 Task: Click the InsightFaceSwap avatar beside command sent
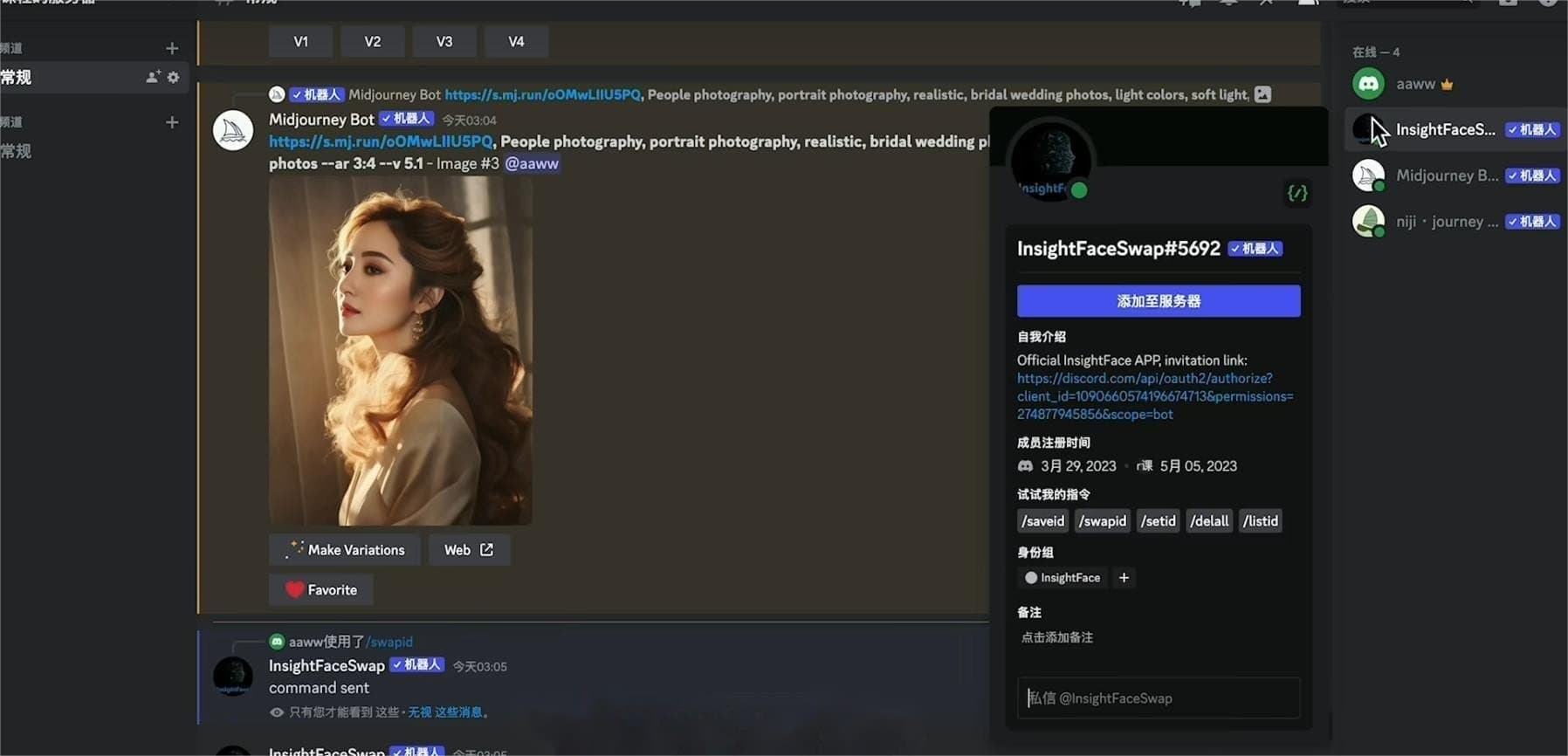233,677
